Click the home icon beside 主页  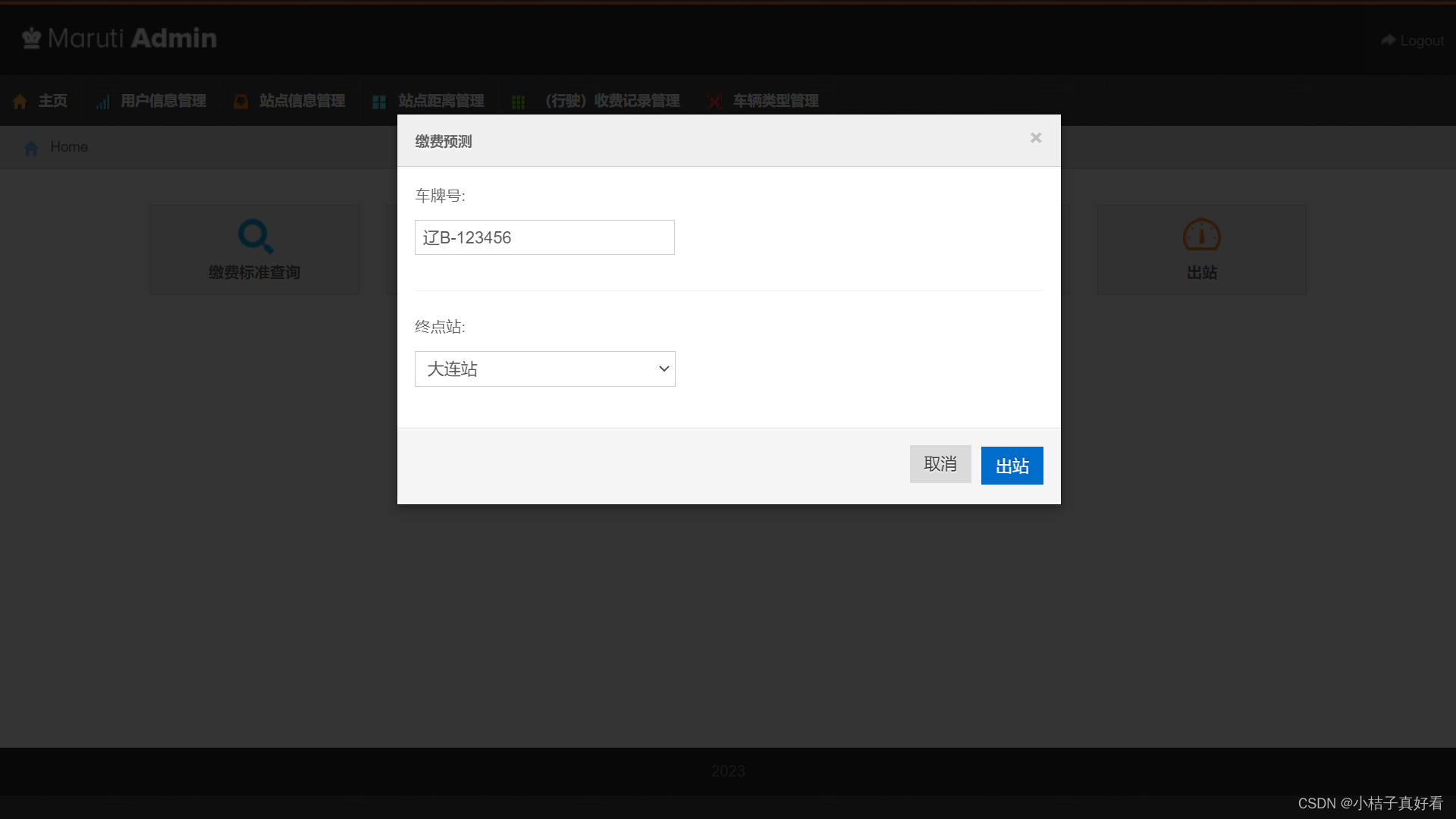click(20, 102)
